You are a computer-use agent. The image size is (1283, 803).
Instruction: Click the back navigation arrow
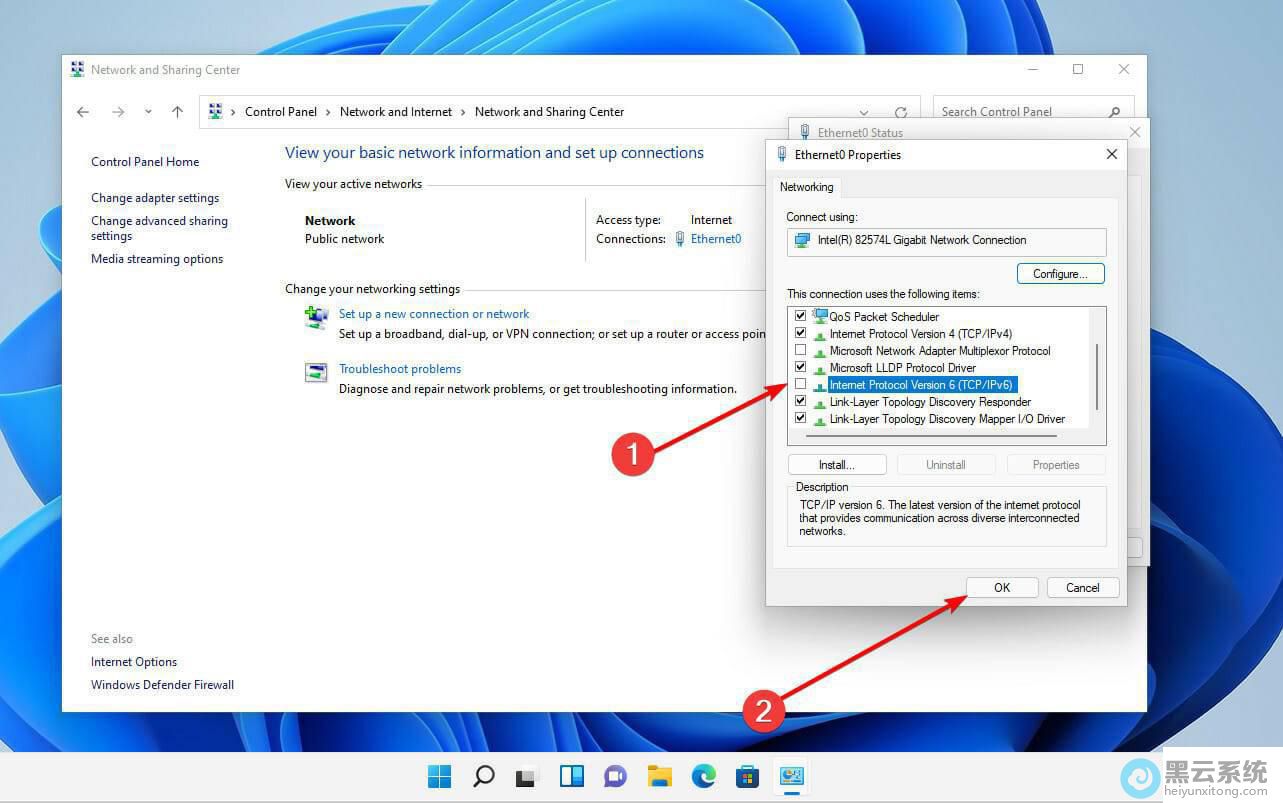coord(83,111)
